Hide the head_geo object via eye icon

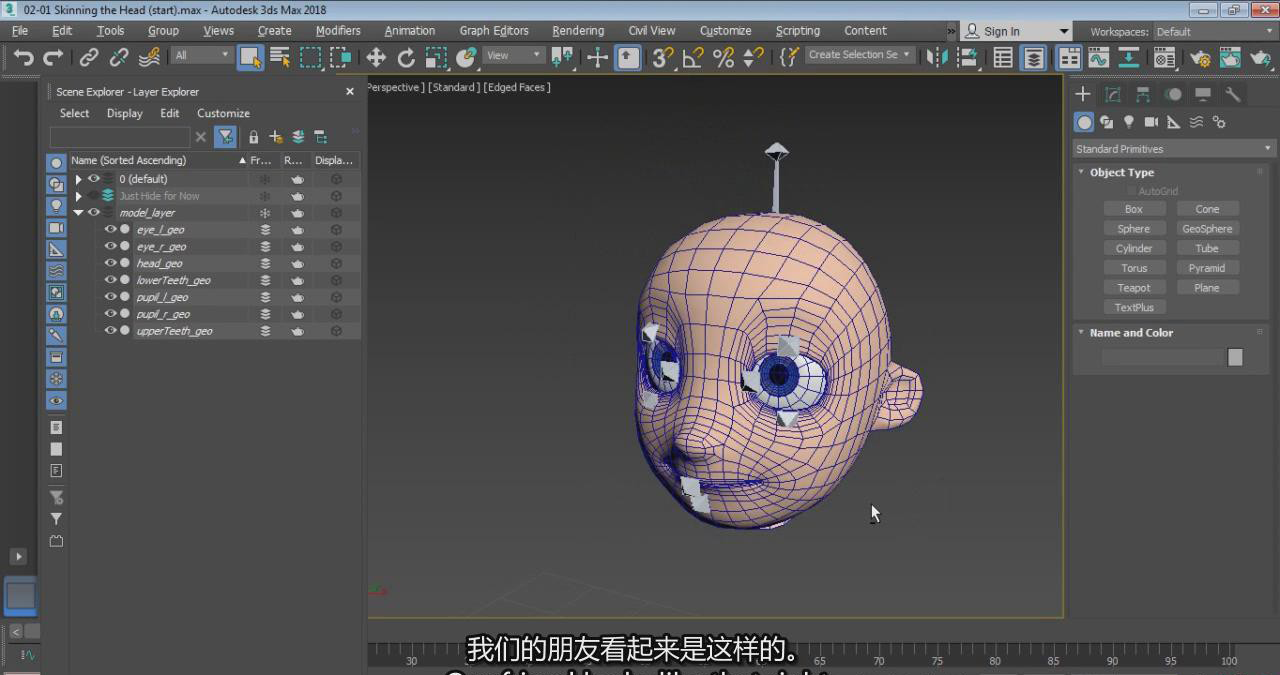[110, 263]
